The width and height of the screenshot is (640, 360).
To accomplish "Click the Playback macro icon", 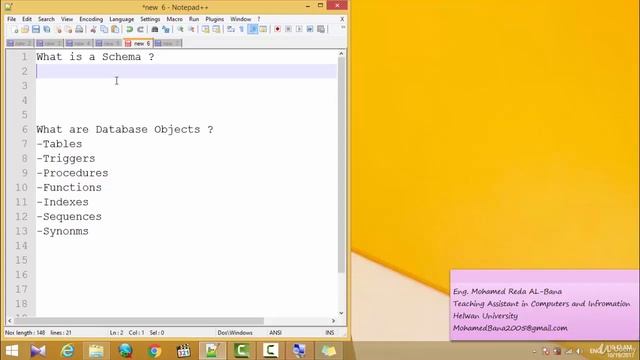I will click(299, 29).
